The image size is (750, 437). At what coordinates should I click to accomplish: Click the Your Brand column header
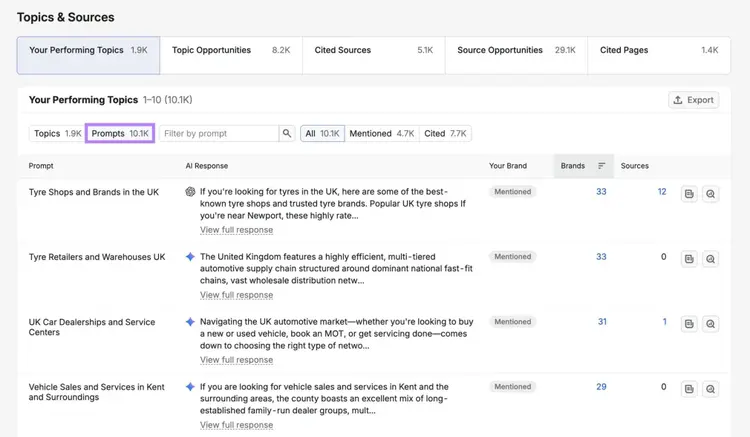[508, 166]
